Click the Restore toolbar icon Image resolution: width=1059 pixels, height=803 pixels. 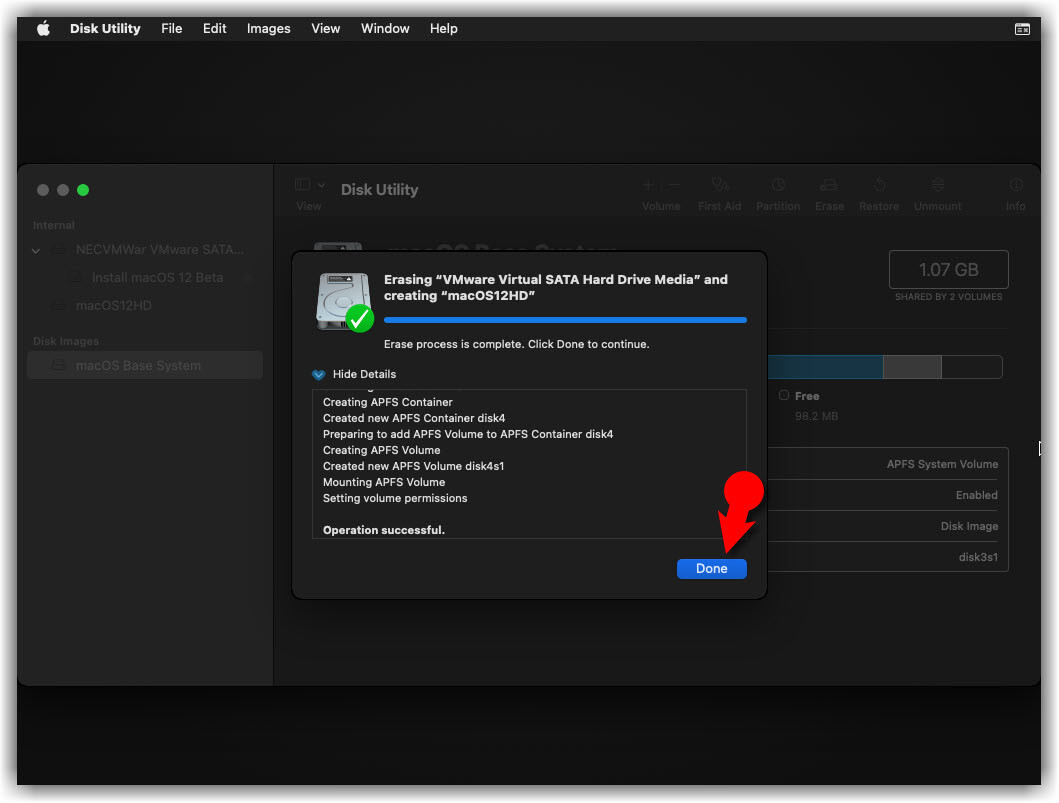coord(879,184)
